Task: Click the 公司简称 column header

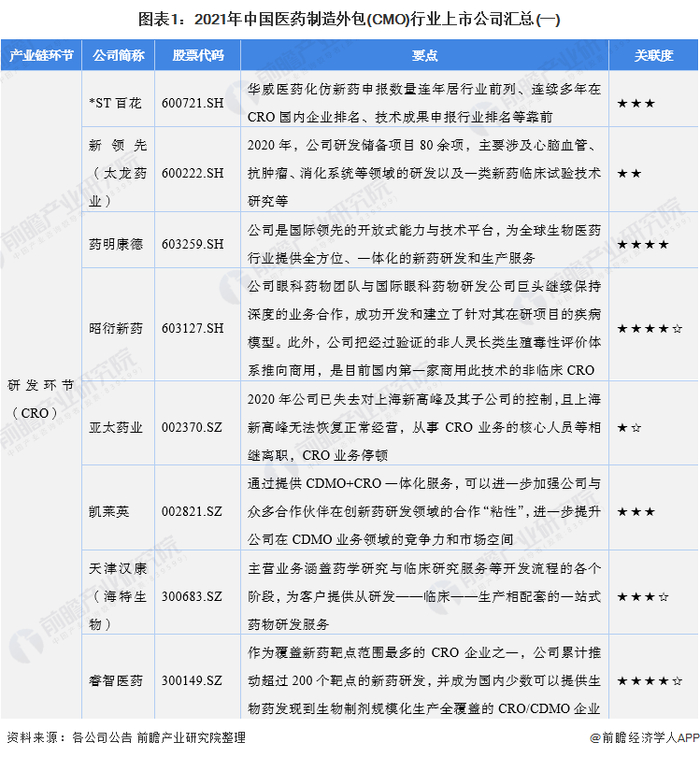Action: click(x=118, y=56)
